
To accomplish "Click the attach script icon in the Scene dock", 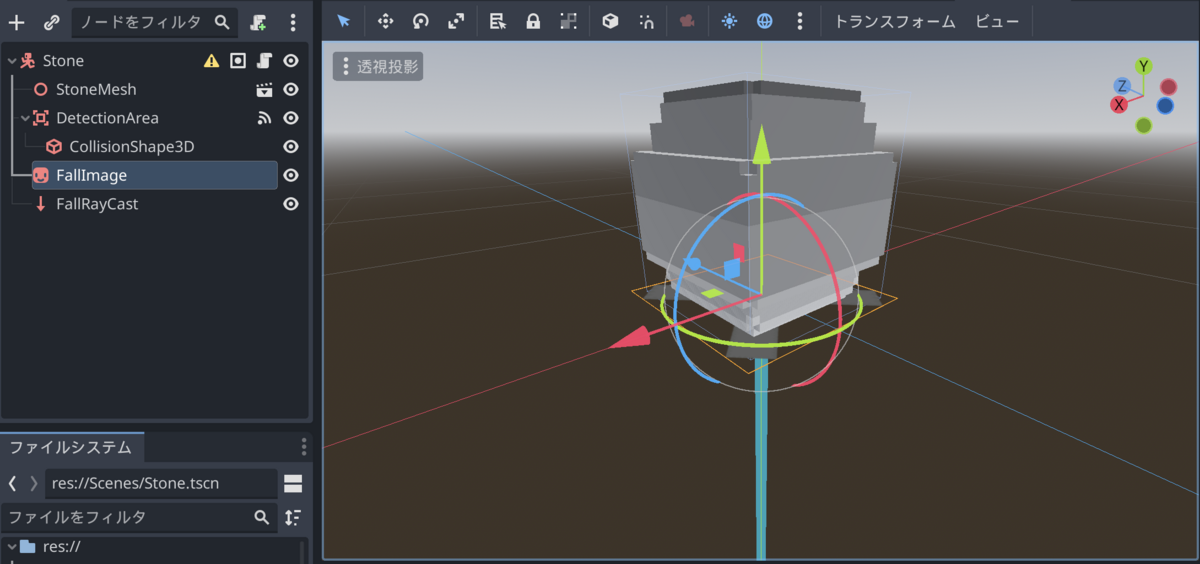I will coord(259,22).
